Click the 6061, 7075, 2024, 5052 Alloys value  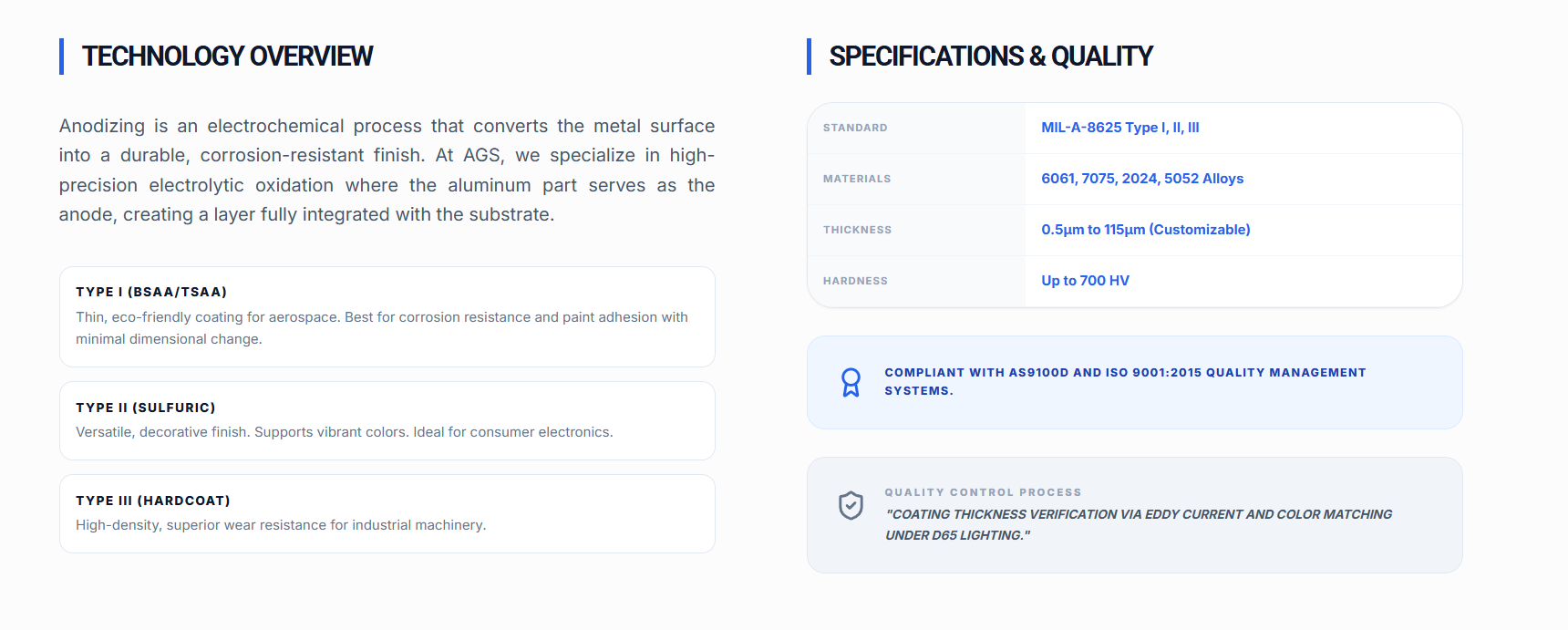[x=1142, y=179]
